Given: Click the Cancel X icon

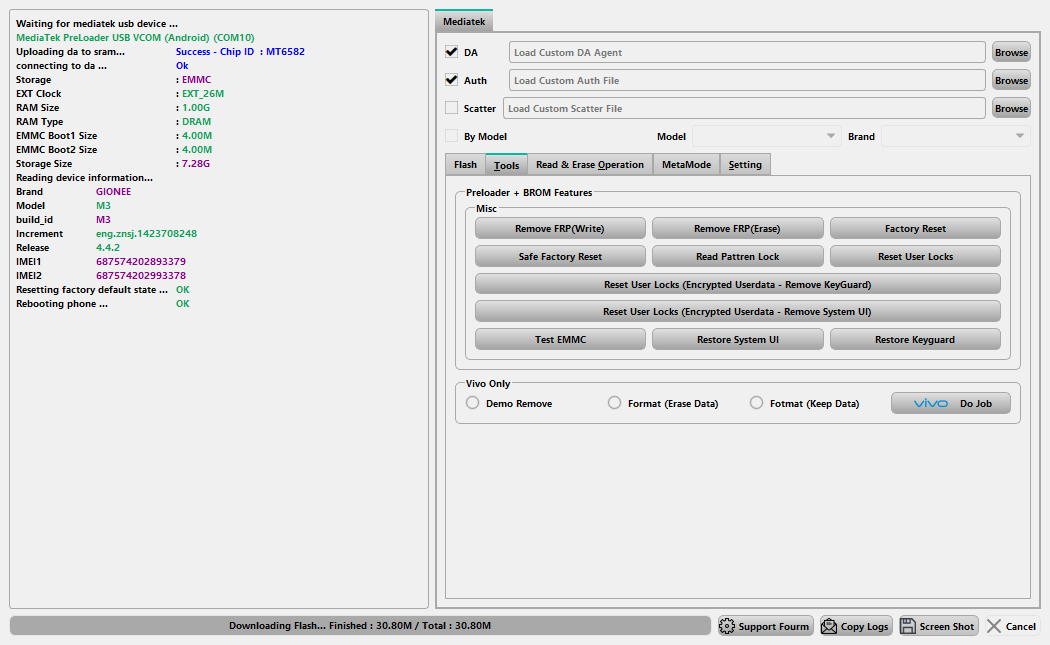Looking at the screenshot, I should [x=994, y=626].
